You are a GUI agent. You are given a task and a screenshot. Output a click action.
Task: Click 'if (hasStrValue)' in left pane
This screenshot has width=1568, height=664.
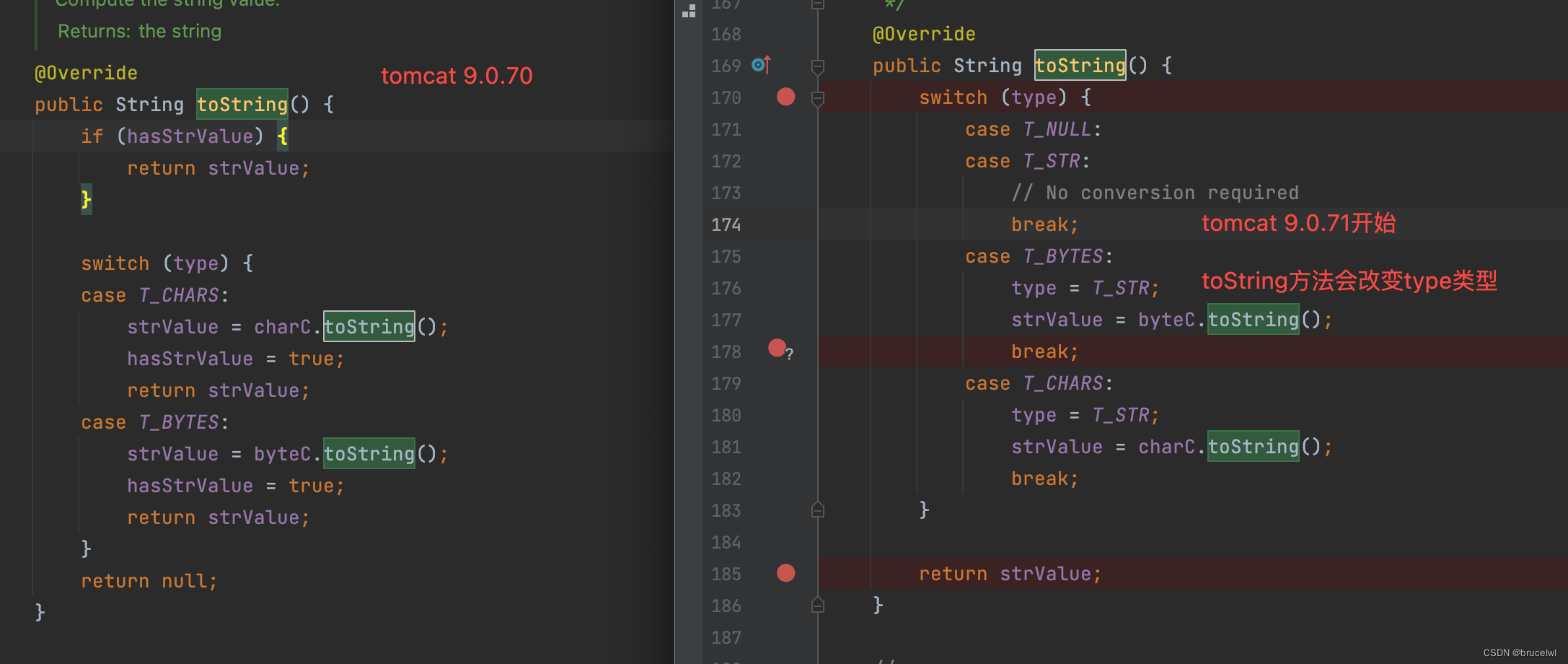172,136
